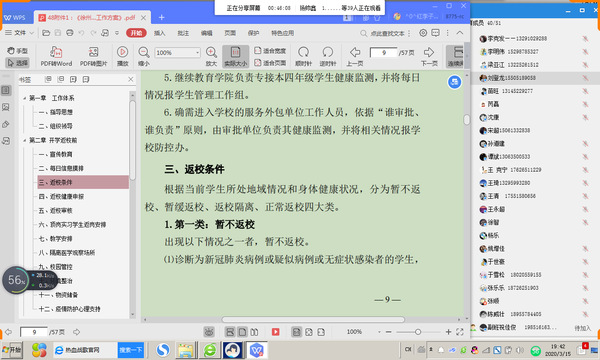This screenshot has height=360, width=600.
Task: Open the 文件 menu dropdown
Action: click(x=20, y=33)
